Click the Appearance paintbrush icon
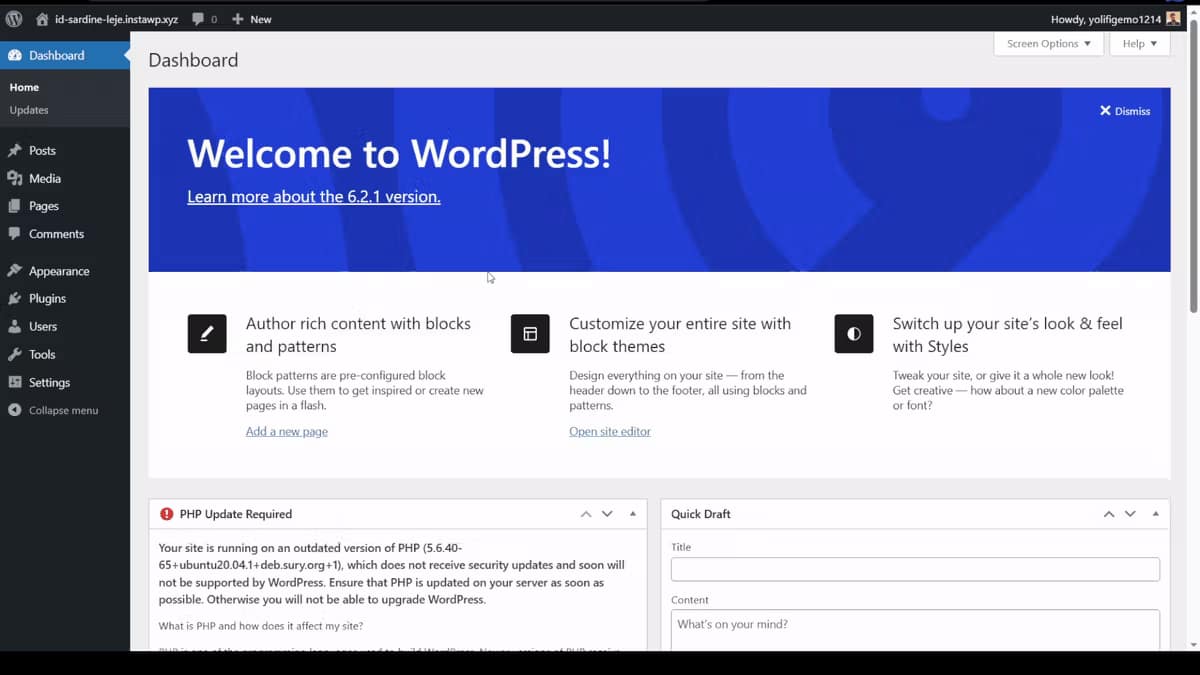 (x=17, y=270)
